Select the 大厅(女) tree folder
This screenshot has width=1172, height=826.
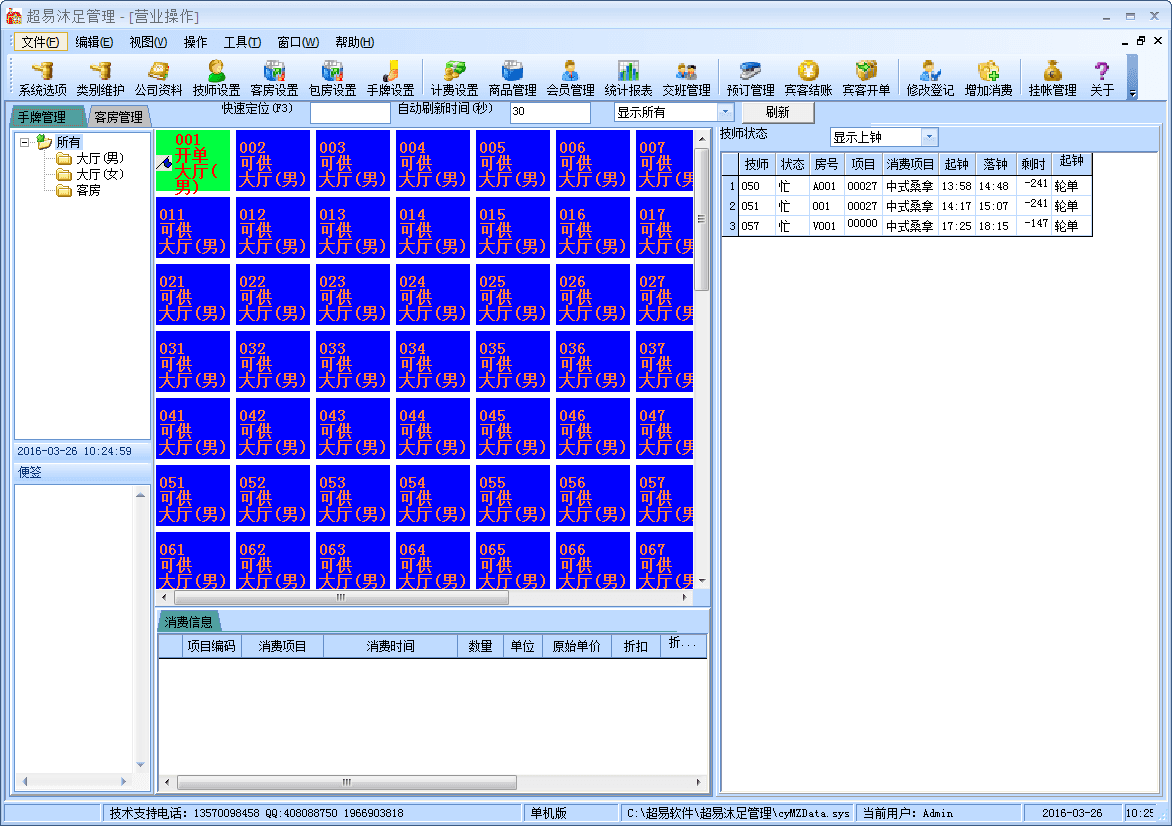pyautogui.click(x=99, y=174)
